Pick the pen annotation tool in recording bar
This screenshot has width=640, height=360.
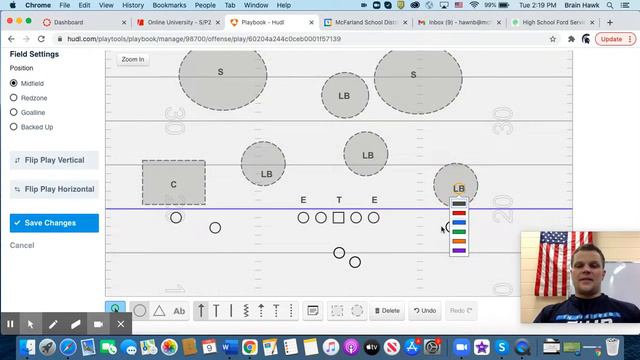(53, 324)
